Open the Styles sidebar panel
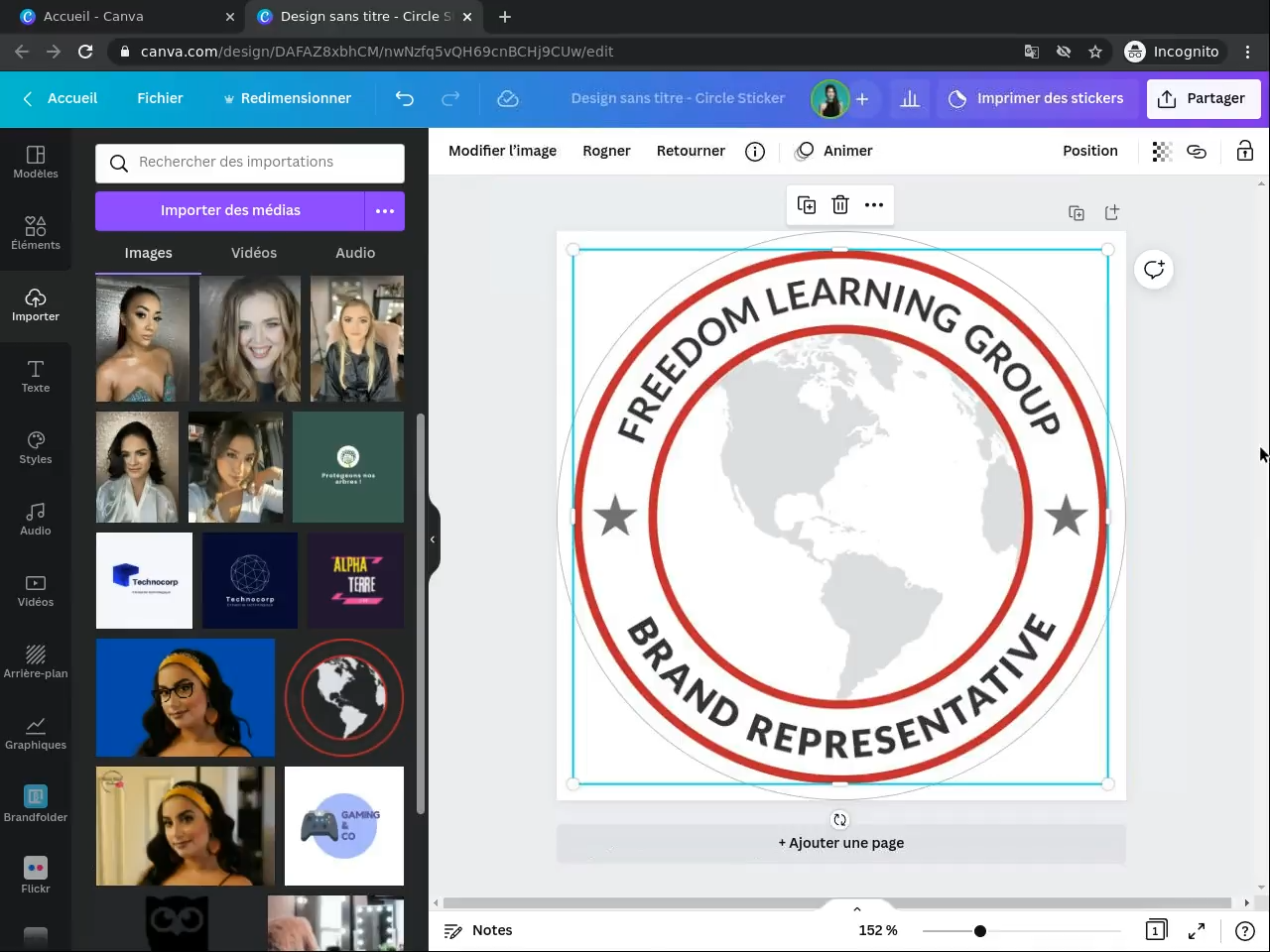The width and height of the screenshot is (1270, 952). [x=36, y=447]
